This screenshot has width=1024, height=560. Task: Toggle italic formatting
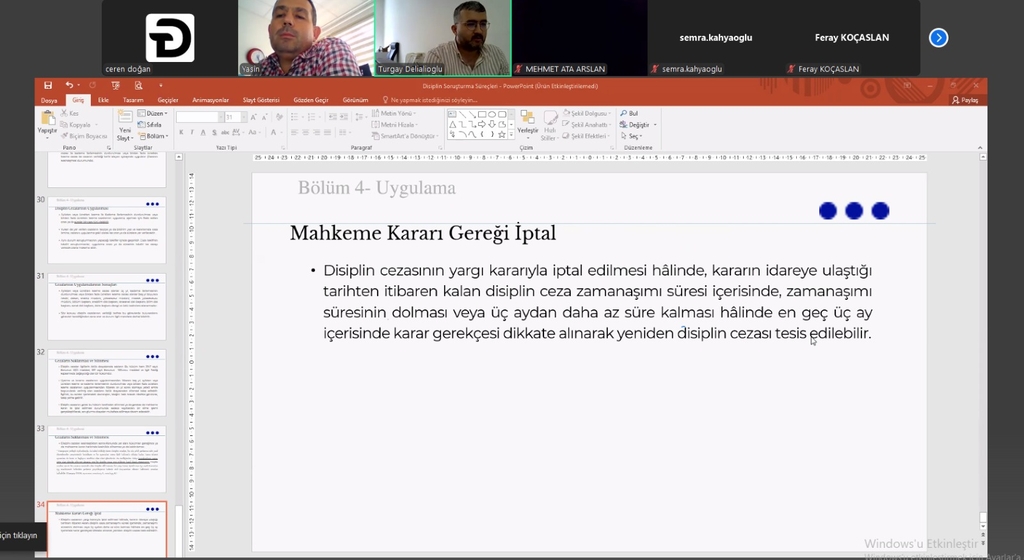(192, 132)
